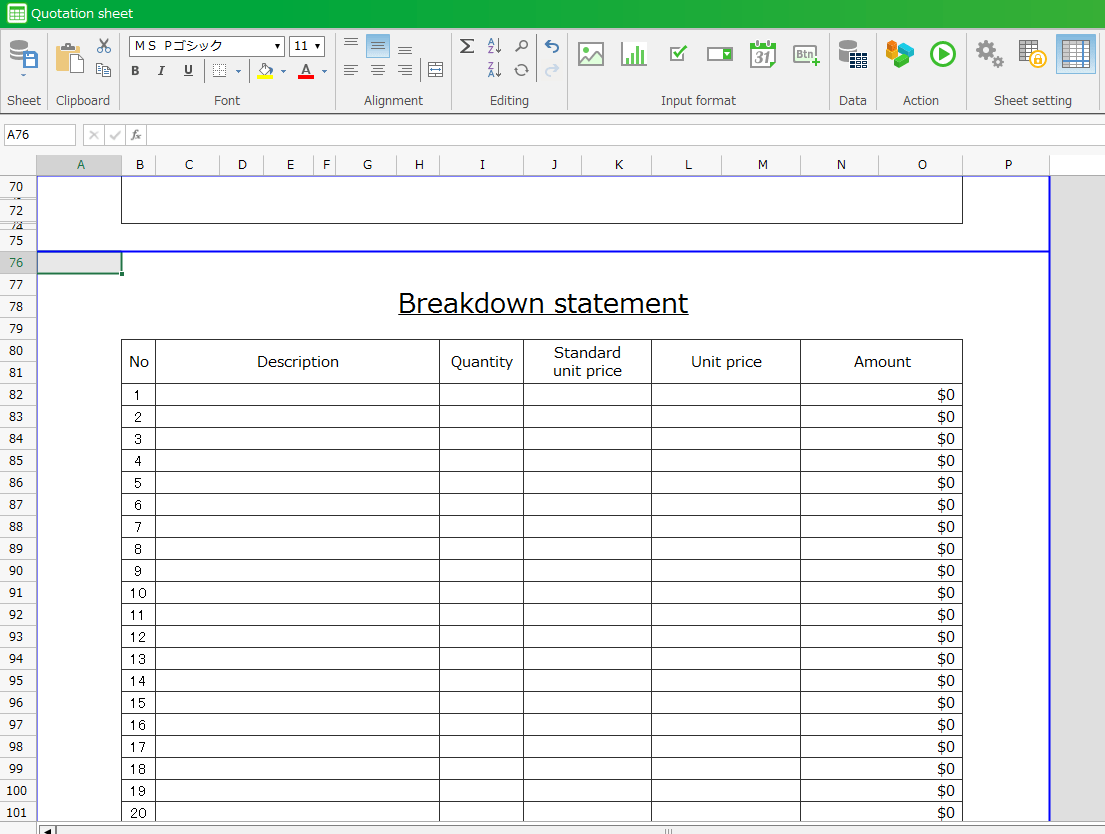The image size is (1105, 834).
Task: Open the Data database table icon
Action: [852, 55]
